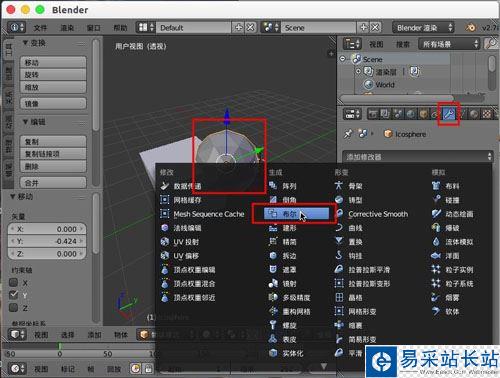This screenshot has width=500, height=378.
Task: Click the 移动 Translate button
Action: (53, 62)
